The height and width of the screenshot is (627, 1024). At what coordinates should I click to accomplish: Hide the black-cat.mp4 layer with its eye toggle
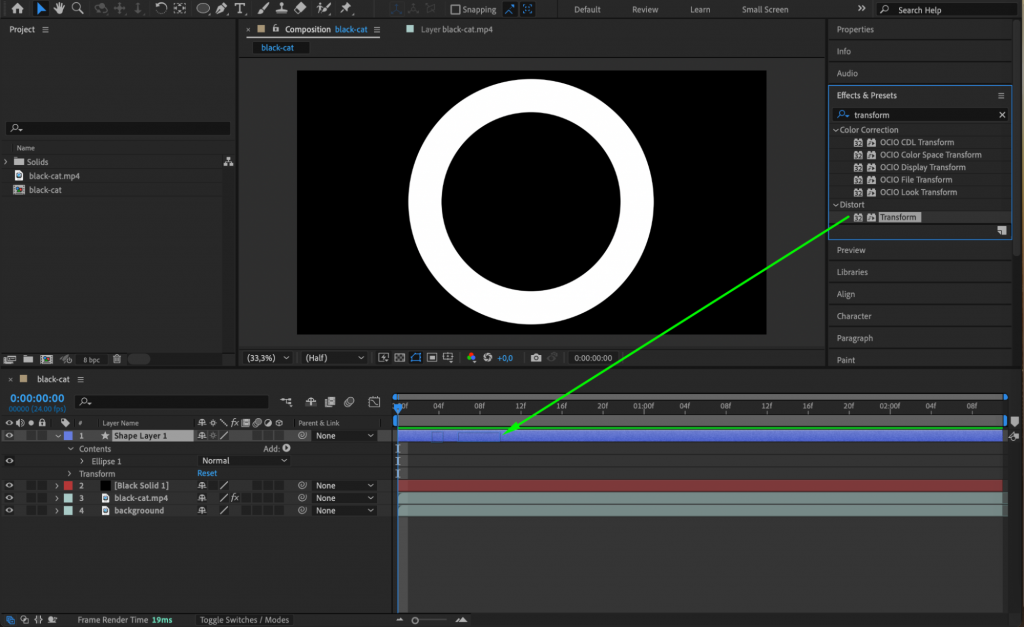click(x=8, y=498)
